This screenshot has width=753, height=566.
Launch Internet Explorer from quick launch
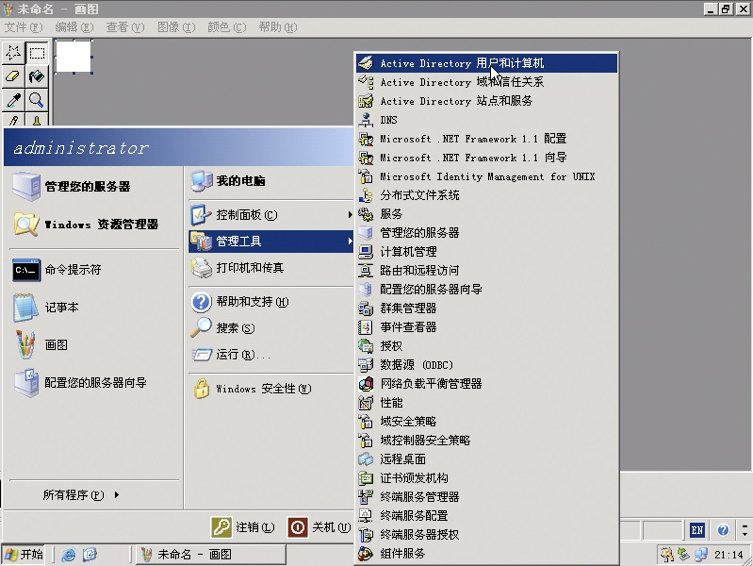[69, 555]
